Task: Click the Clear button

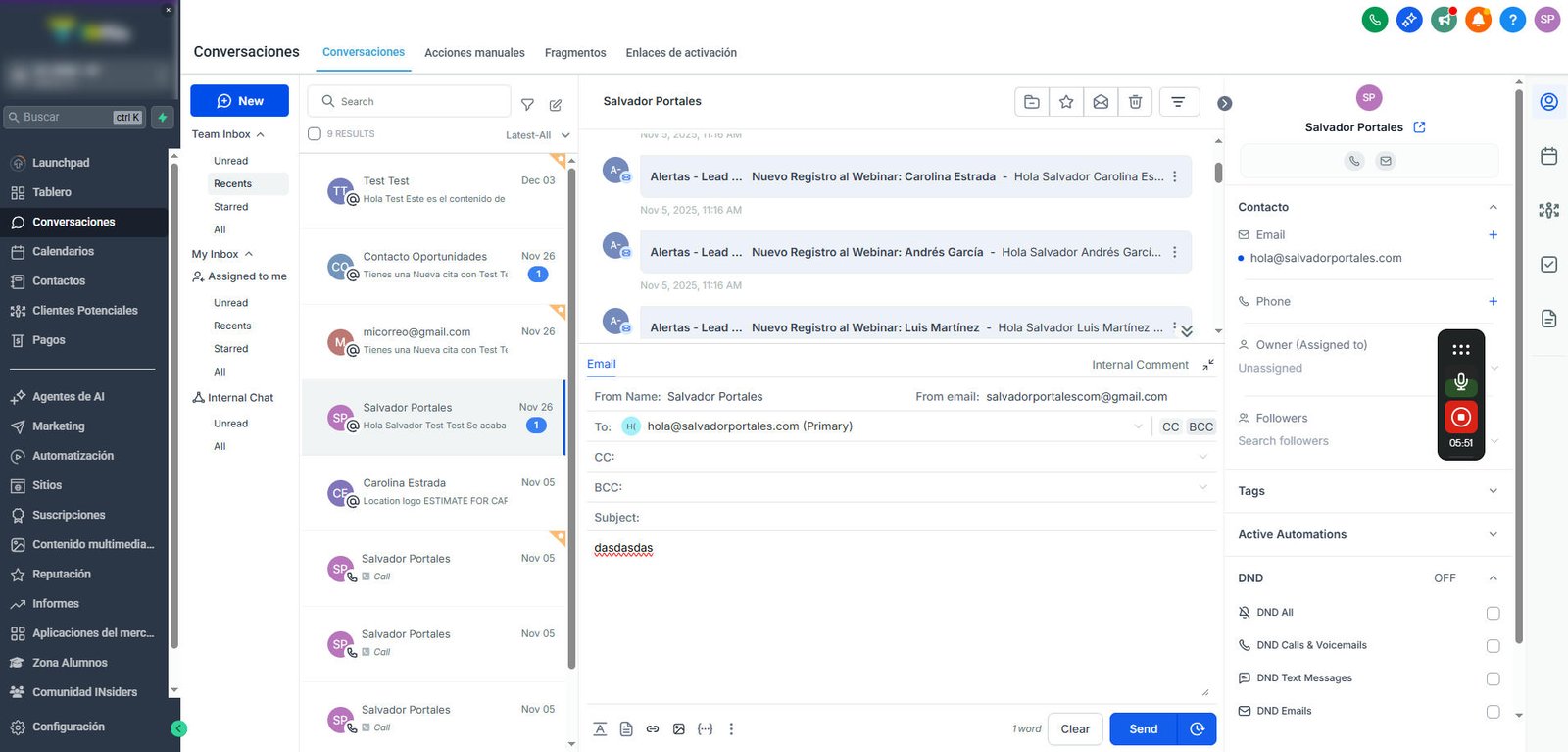Action: 1075,729
